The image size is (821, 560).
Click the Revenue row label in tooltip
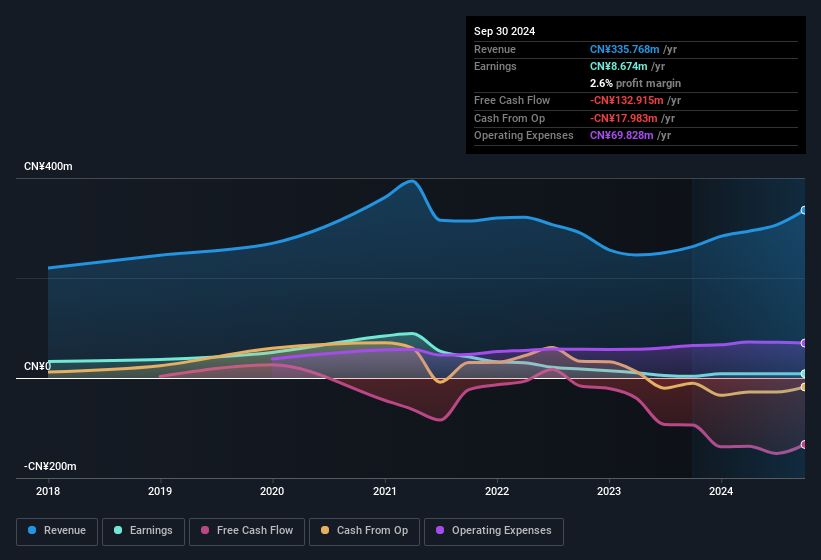point(495,49)
